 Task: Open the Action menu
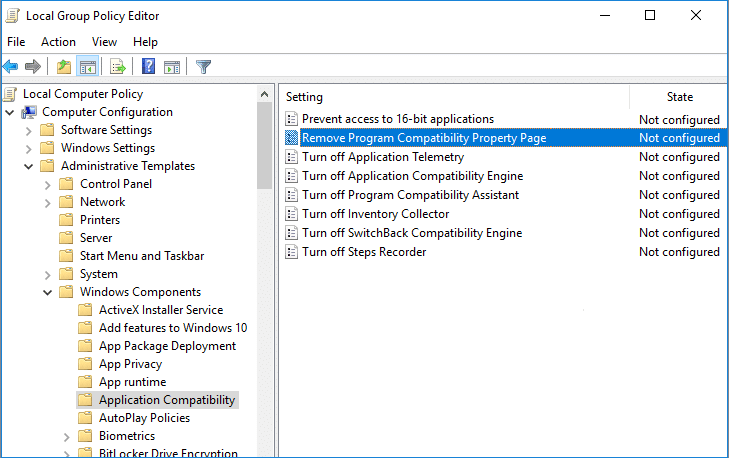tap(58, 42)
